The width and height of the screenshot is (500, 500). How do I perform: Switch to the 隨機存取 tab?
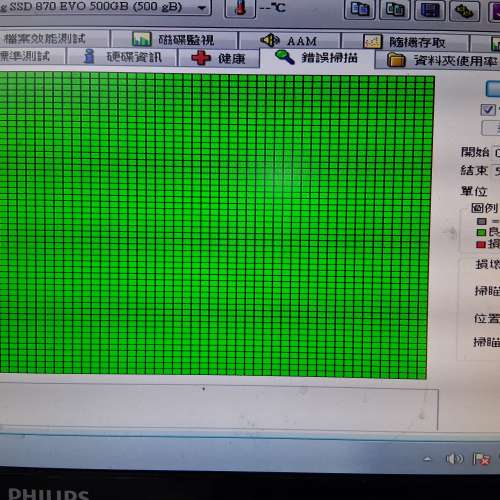coord(405,42)
